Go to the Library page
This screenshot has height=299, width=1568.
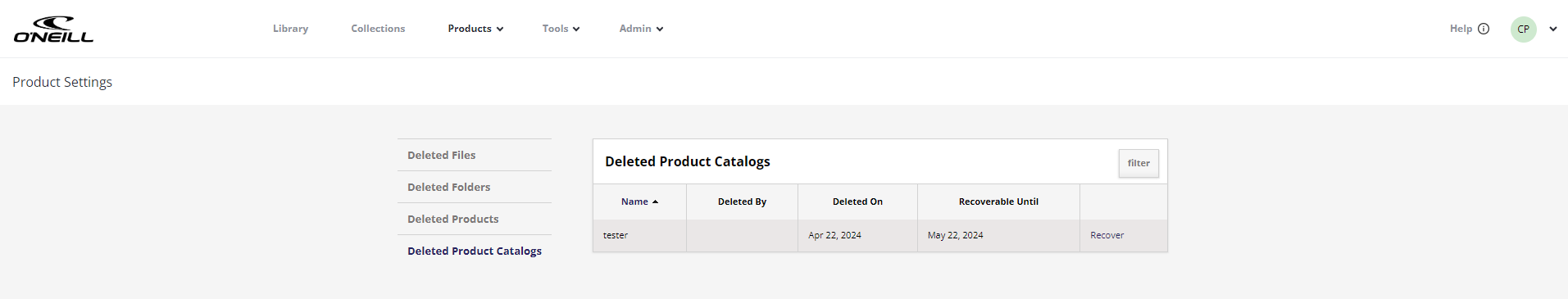[x=290, y=29]
